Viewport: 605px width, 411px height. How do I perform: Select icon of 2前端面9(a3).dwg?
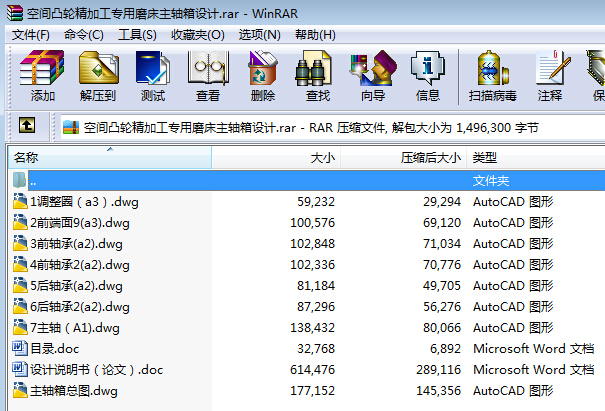pyautogui.click(x=20, y=223)
